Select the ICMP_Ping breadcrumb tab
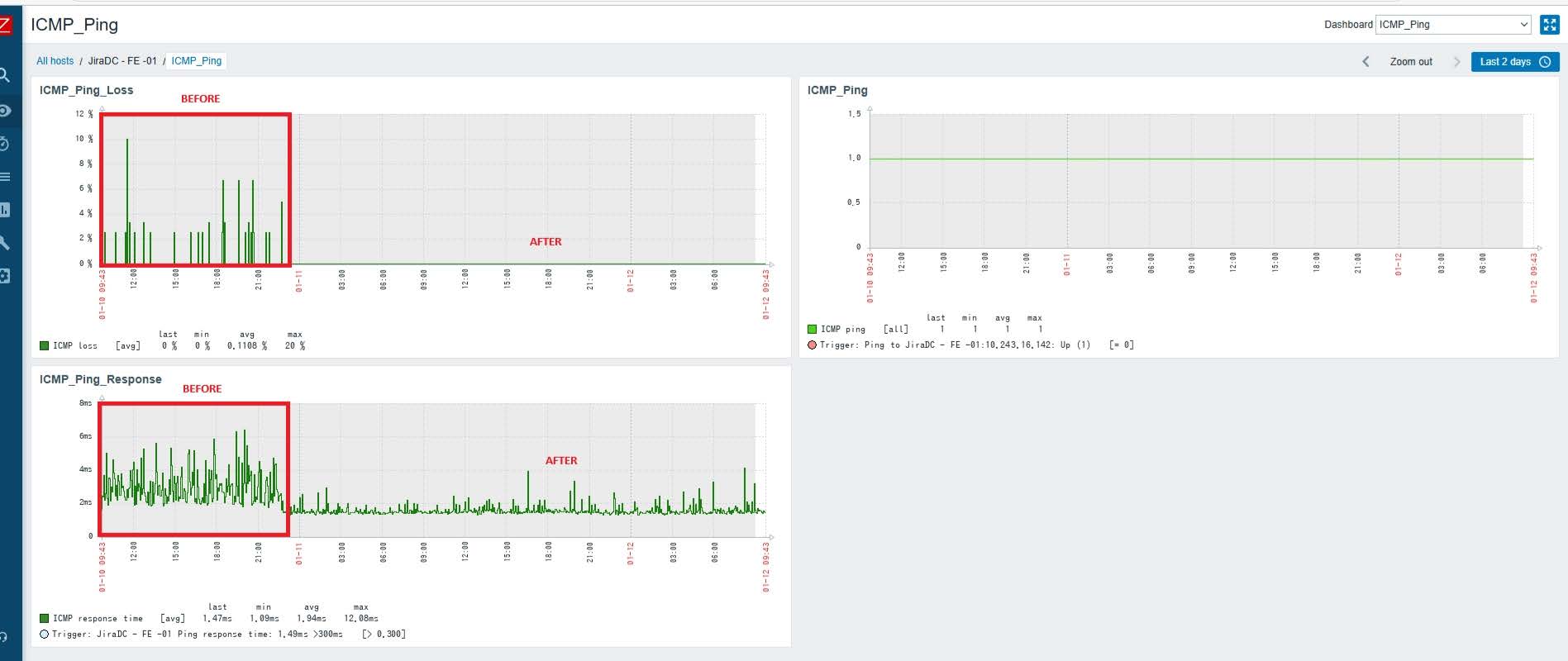The height and width of the screenshot is (661, 1568). [197, 61]
